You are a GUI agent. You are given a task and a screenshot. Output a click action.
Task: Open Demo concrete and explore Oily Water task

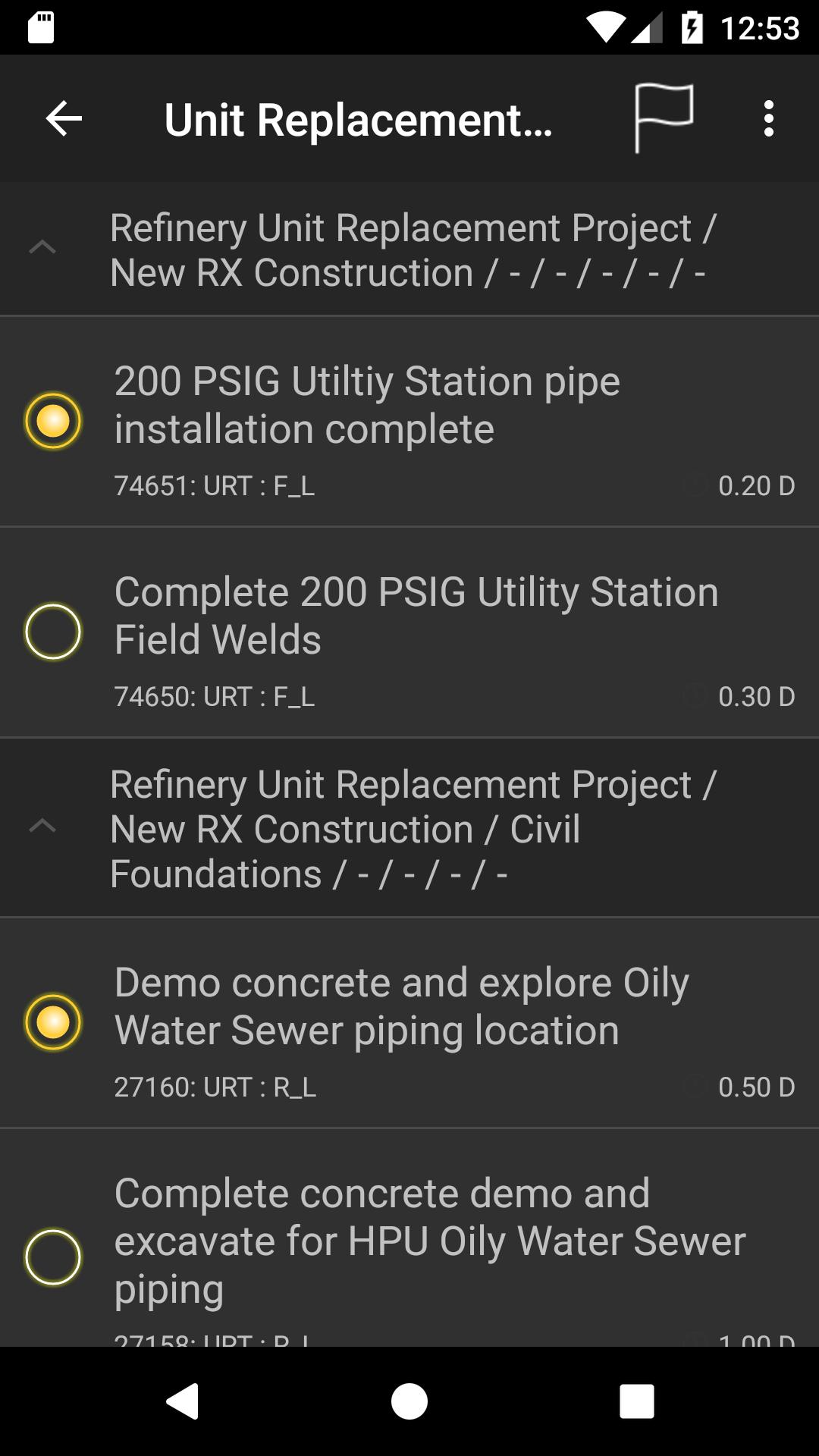(x=409, y=1023)
